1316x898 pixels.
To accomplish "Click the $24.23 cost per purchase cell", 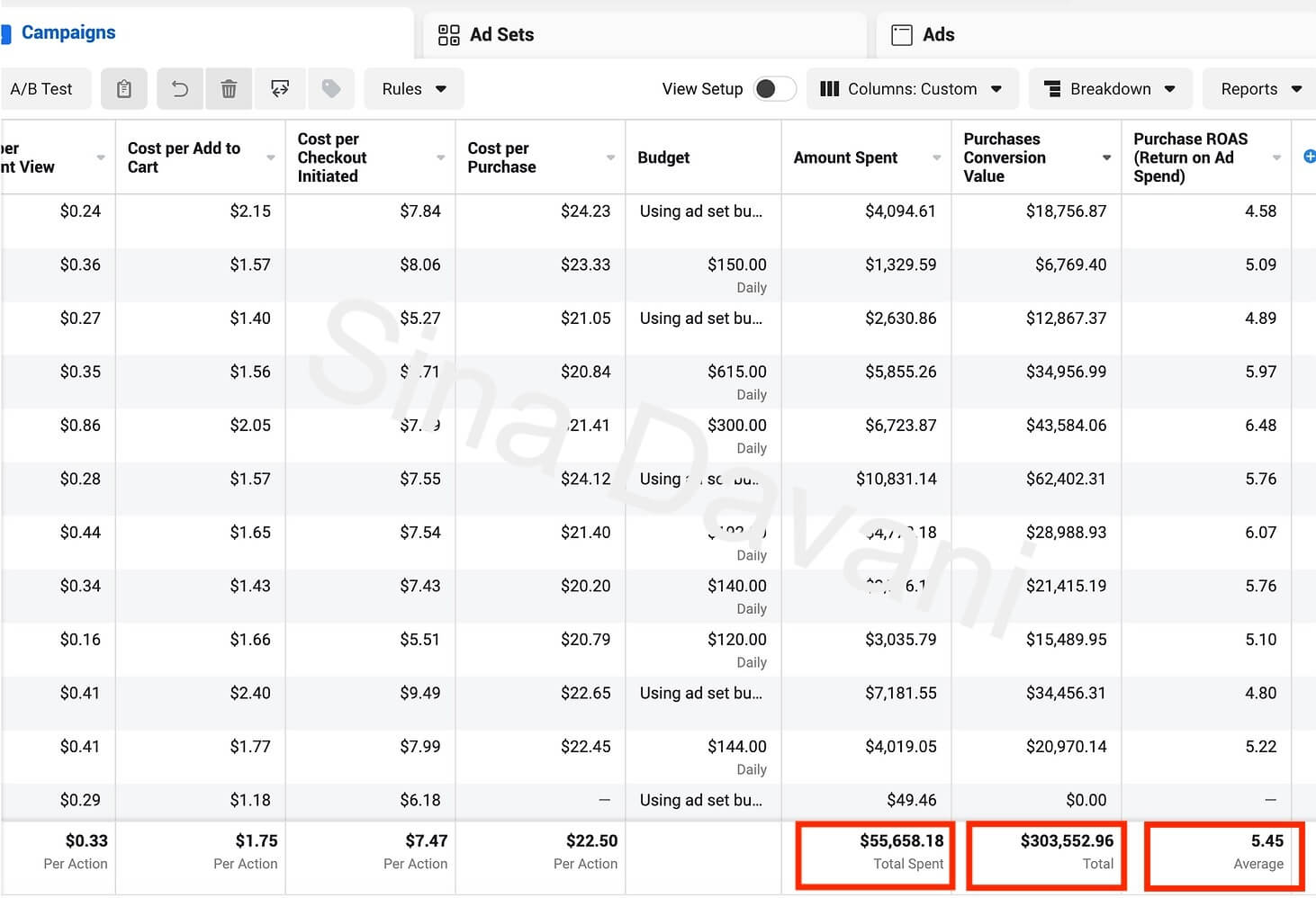I will [585, 211].
